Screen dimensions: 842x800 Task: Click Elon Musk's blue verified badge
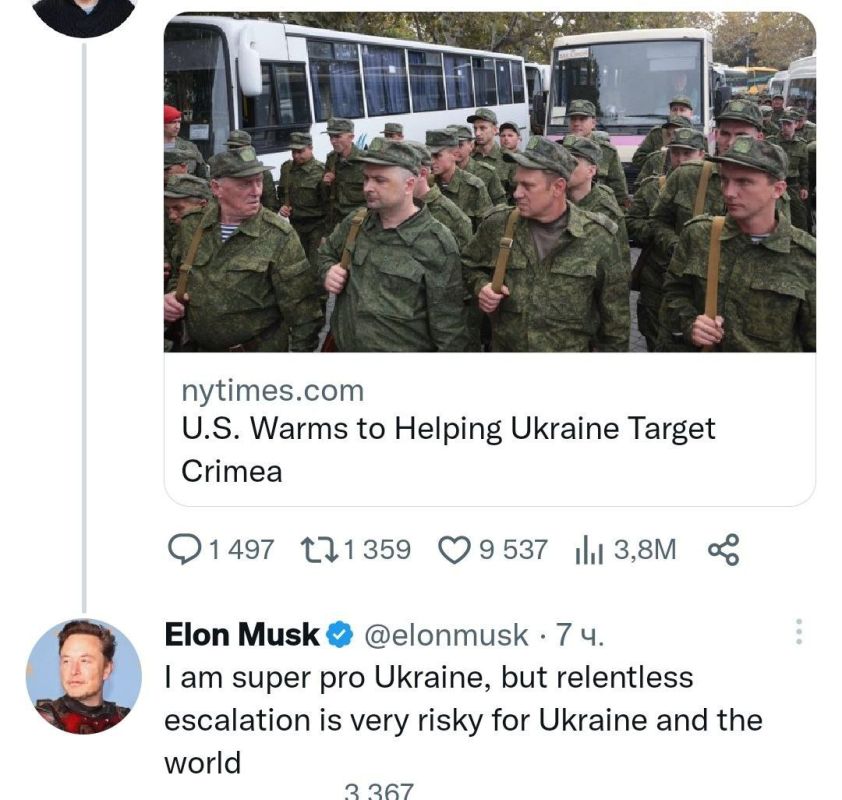pos(340,631)
